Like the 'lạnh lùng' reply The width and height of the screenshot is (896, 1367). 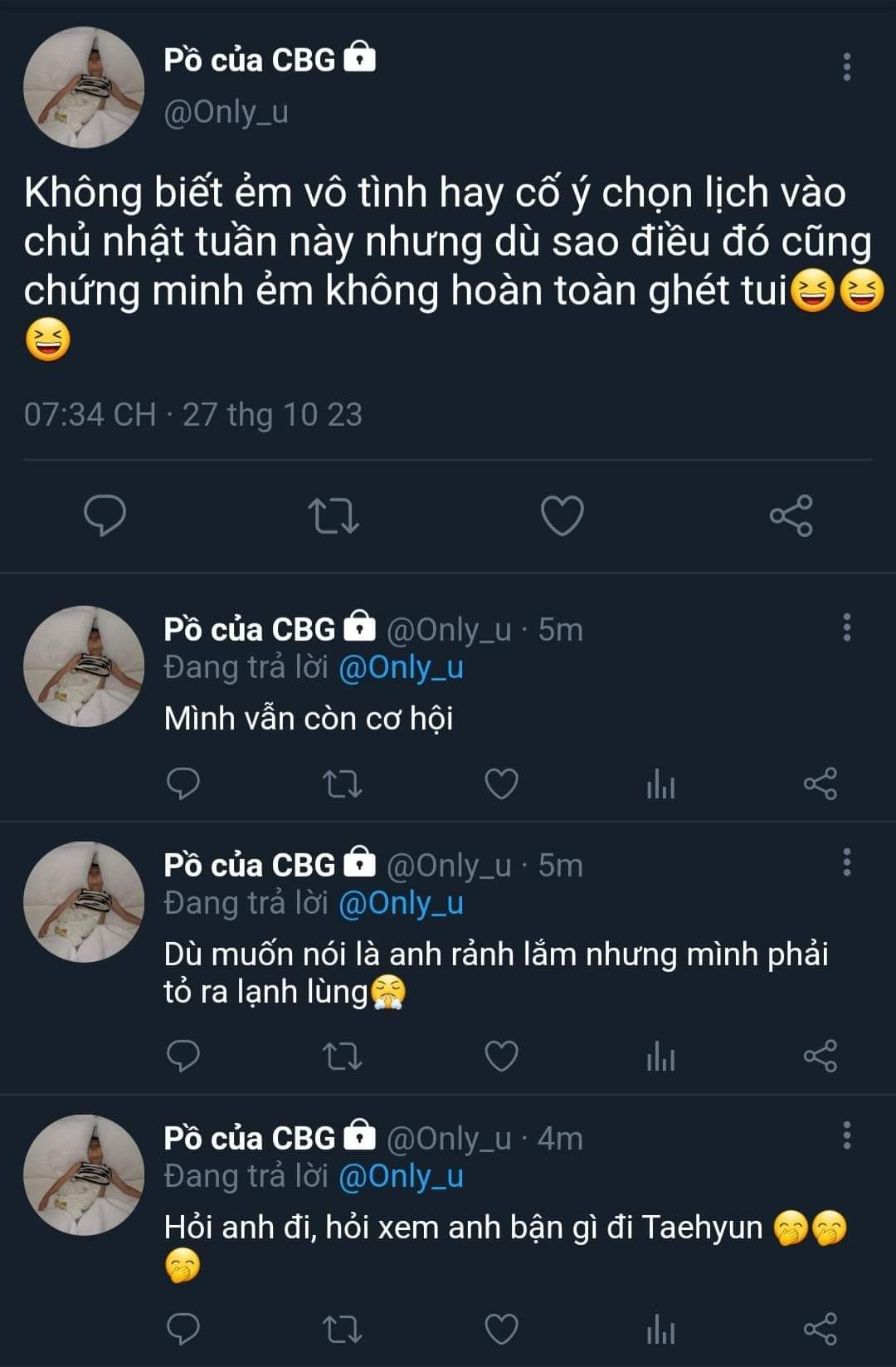click(x=501, y=1056)
